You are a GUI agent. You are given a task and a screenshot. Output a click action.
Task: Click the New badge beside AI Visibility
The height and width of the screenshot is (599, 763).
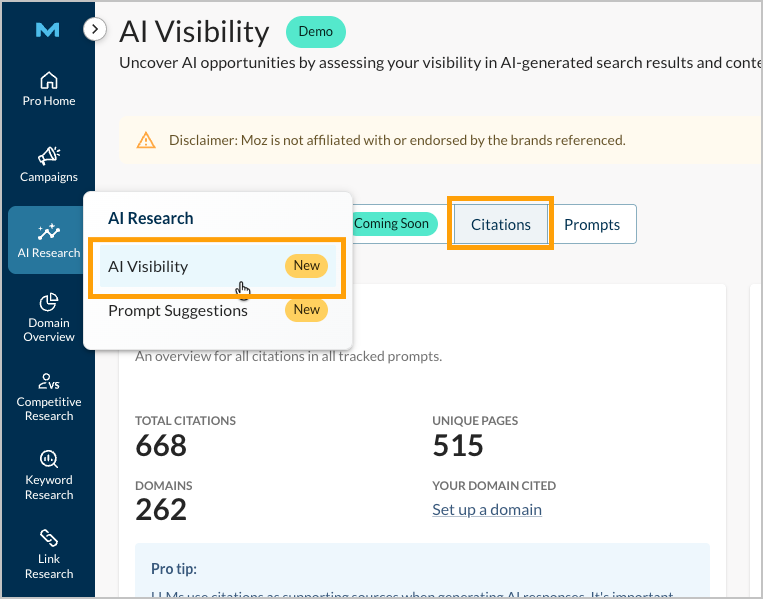click(x=307, y=266)
